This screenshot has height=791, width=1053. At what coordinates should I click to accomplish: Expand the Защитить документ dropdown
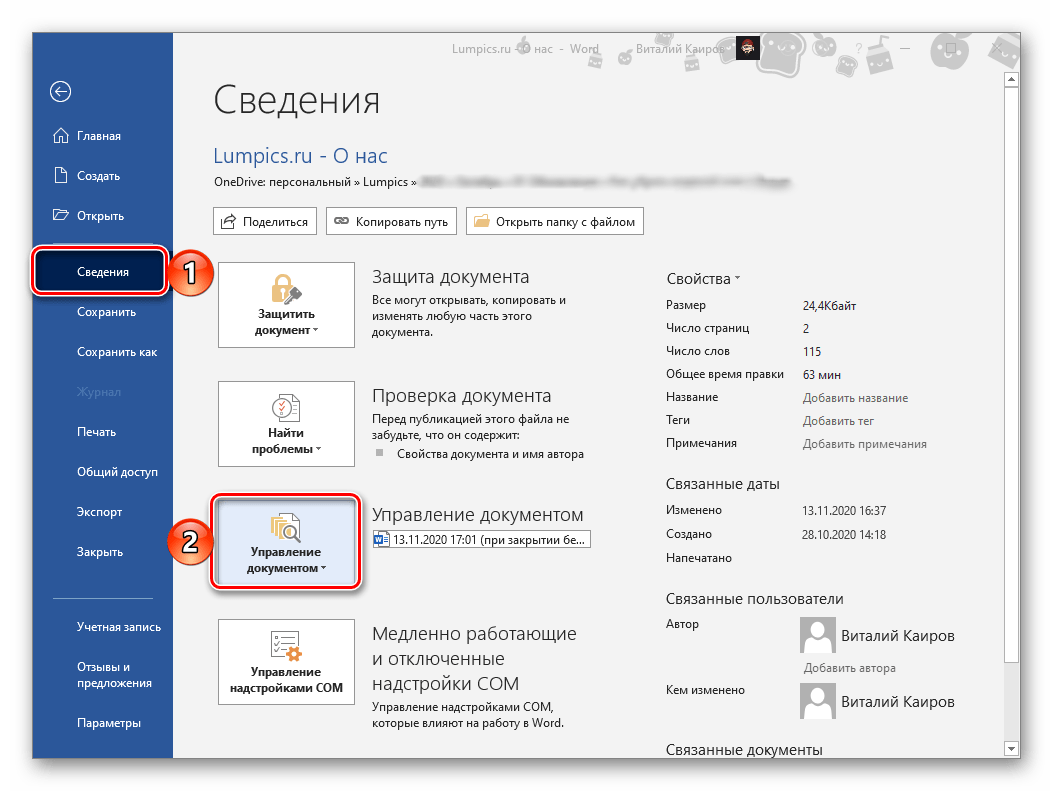(286, 305)
